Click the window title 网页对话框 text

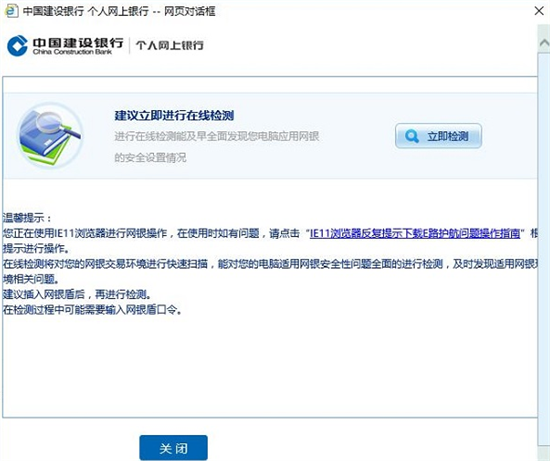pos(189,11)
